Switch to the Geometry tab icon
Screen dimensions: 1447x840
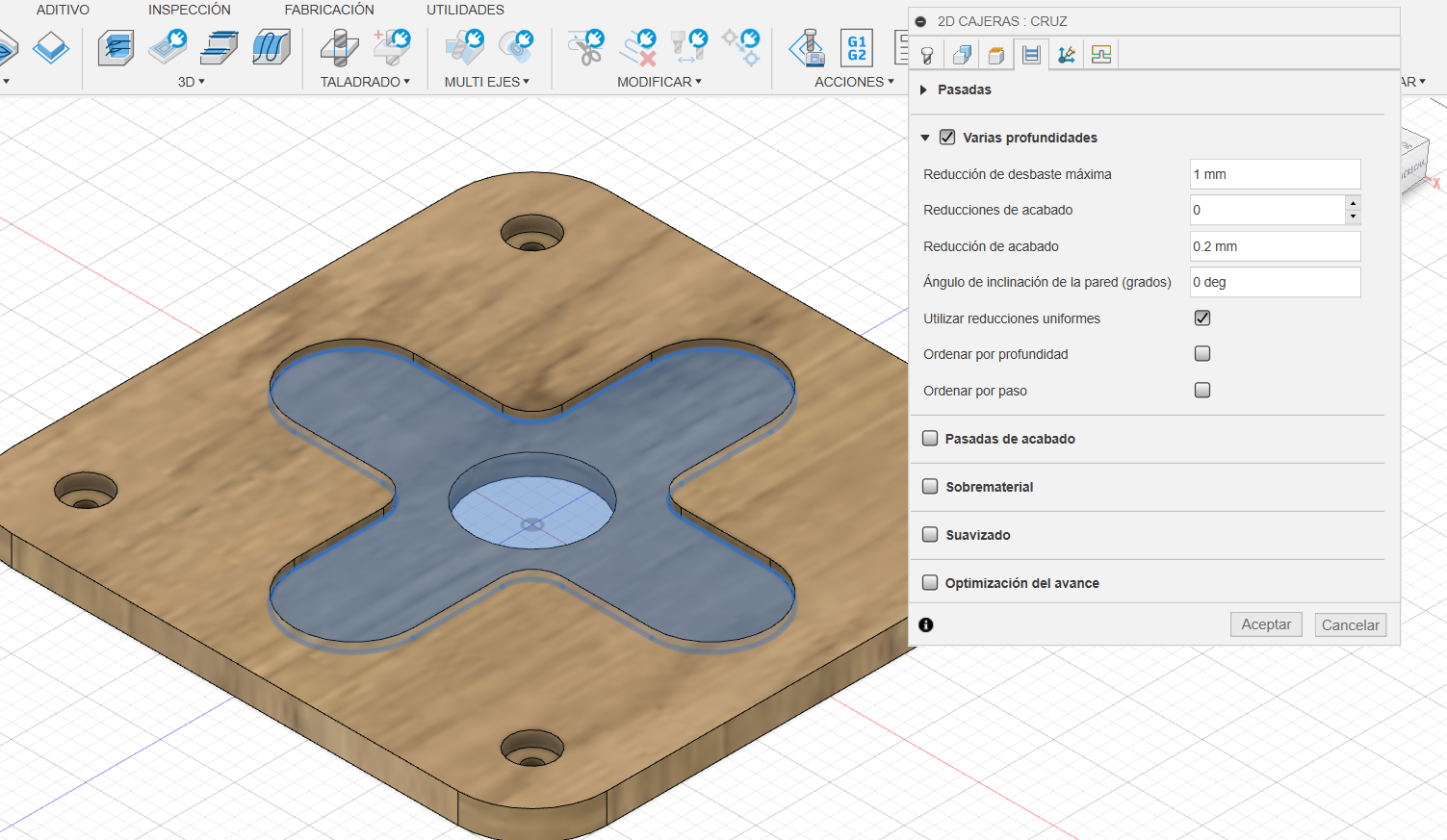click(x=962, y=55)
